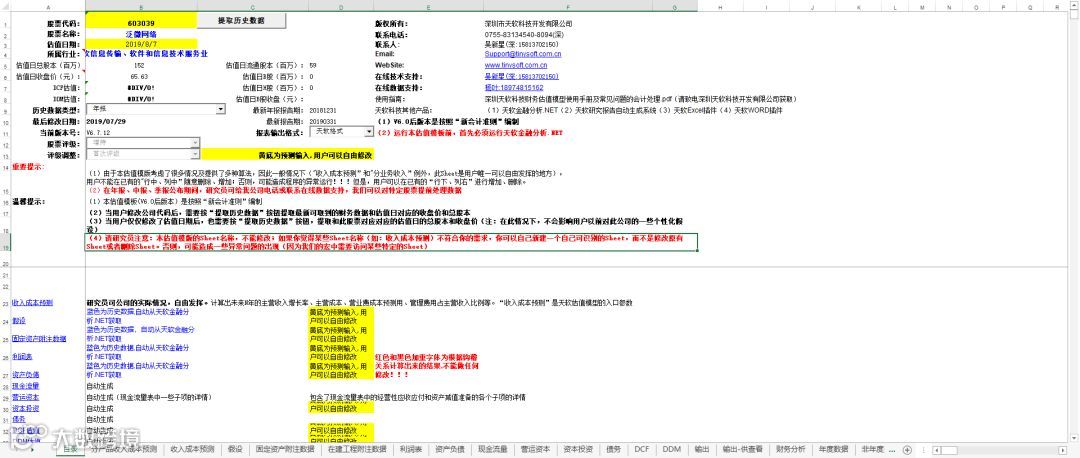Follow the 利润表 hyperlink in column A
The width and height of the screenshot is (1080, 458).
point(22,357)
